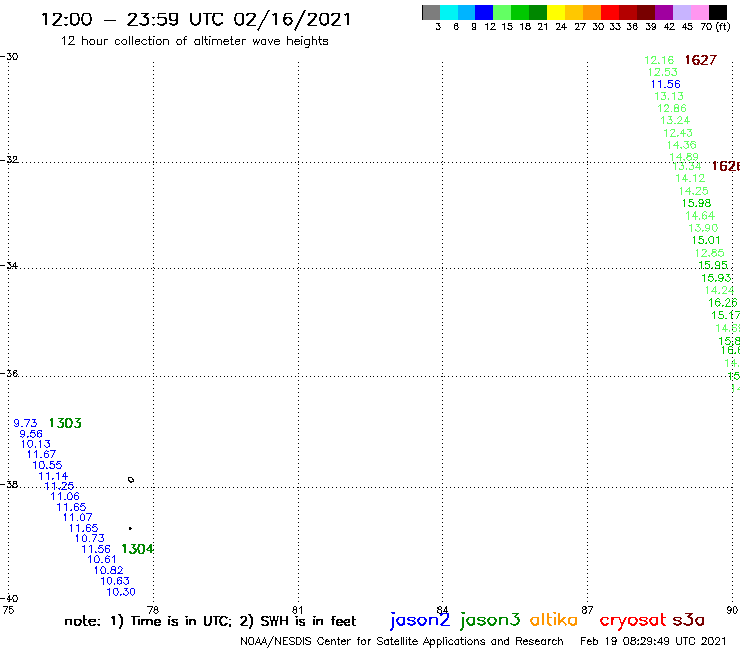Click the bright red legend swatch

tap(610, 12)
